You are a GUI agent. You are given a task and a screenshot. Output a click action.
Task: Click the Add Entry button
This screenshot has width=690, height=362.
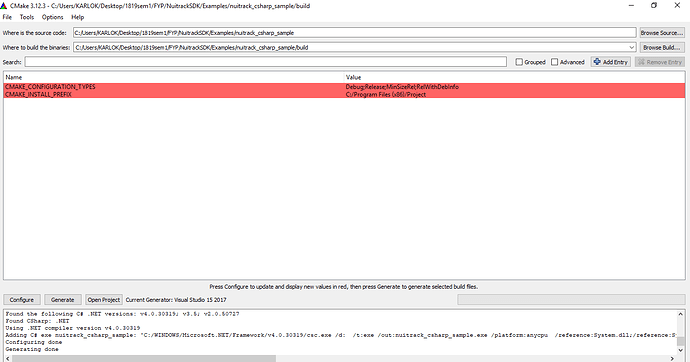[x=611, y=62]
